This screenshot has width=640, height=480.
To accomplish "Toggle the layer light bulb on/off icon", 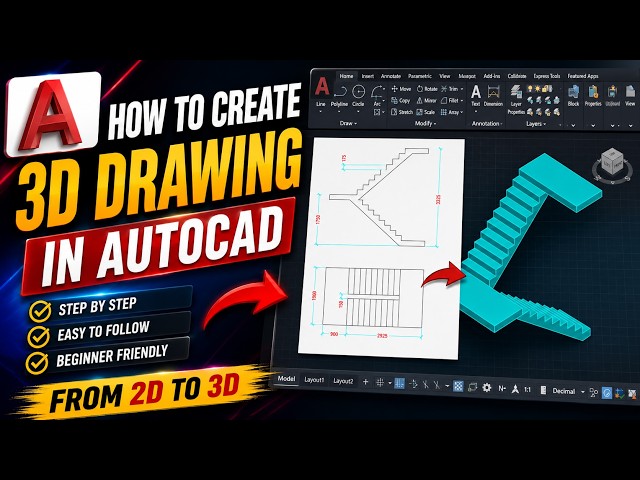I will point(530,88).
